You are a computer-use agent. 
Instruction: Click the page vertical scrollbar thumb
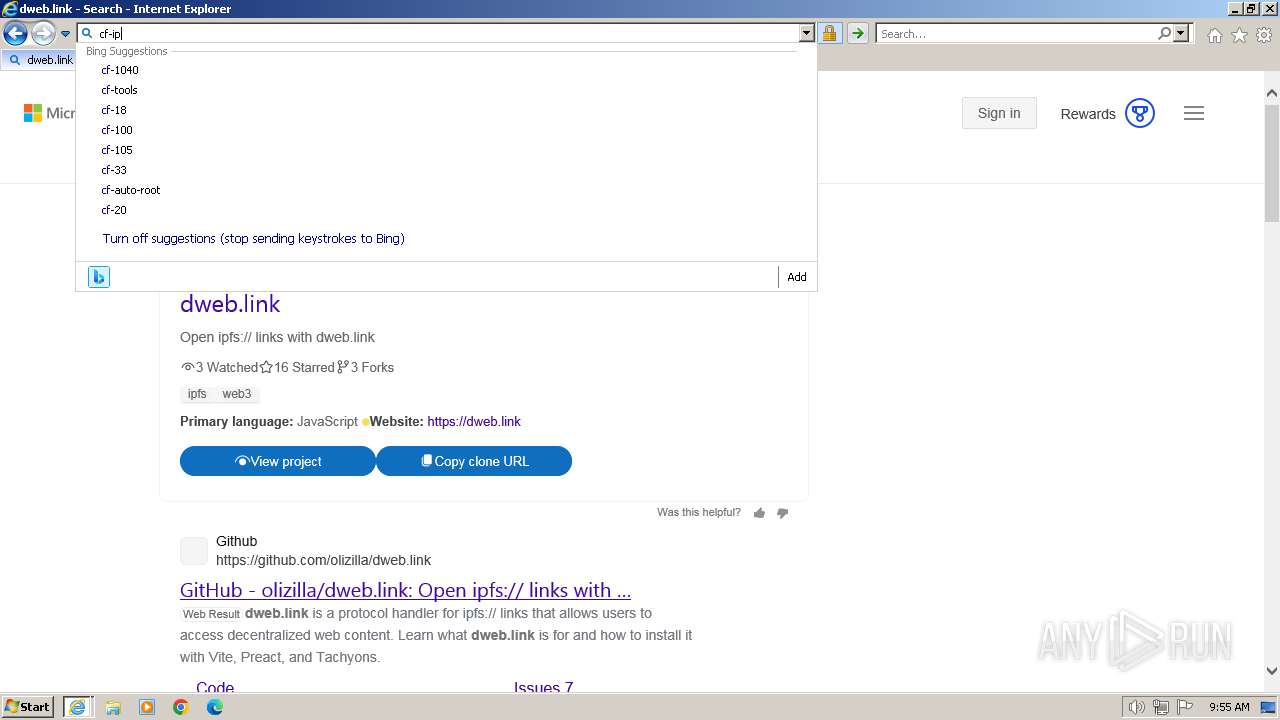(x=1272, y=165)
